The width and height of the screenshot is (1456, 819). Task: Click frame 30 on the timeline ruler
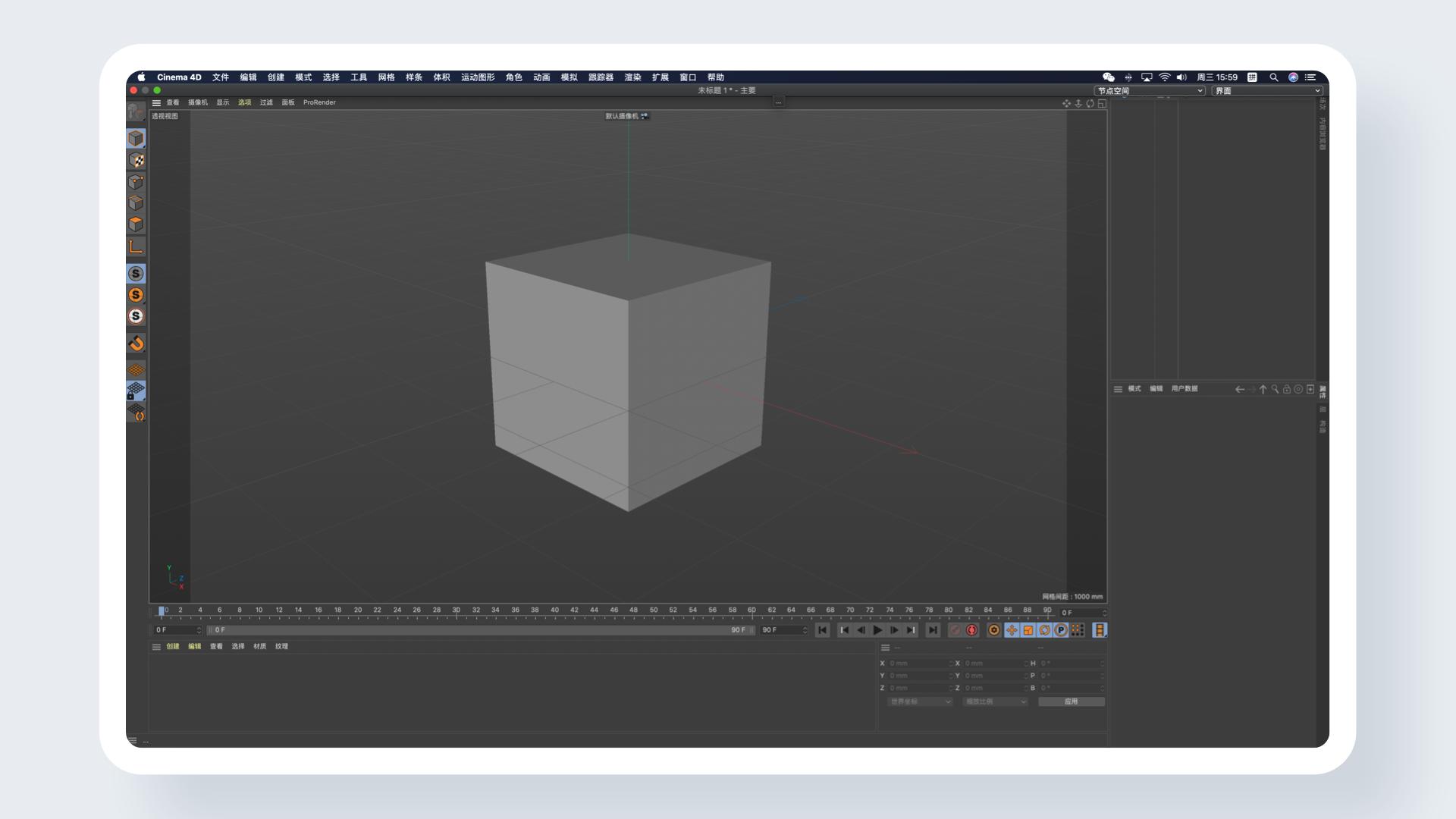click(456, 611)
